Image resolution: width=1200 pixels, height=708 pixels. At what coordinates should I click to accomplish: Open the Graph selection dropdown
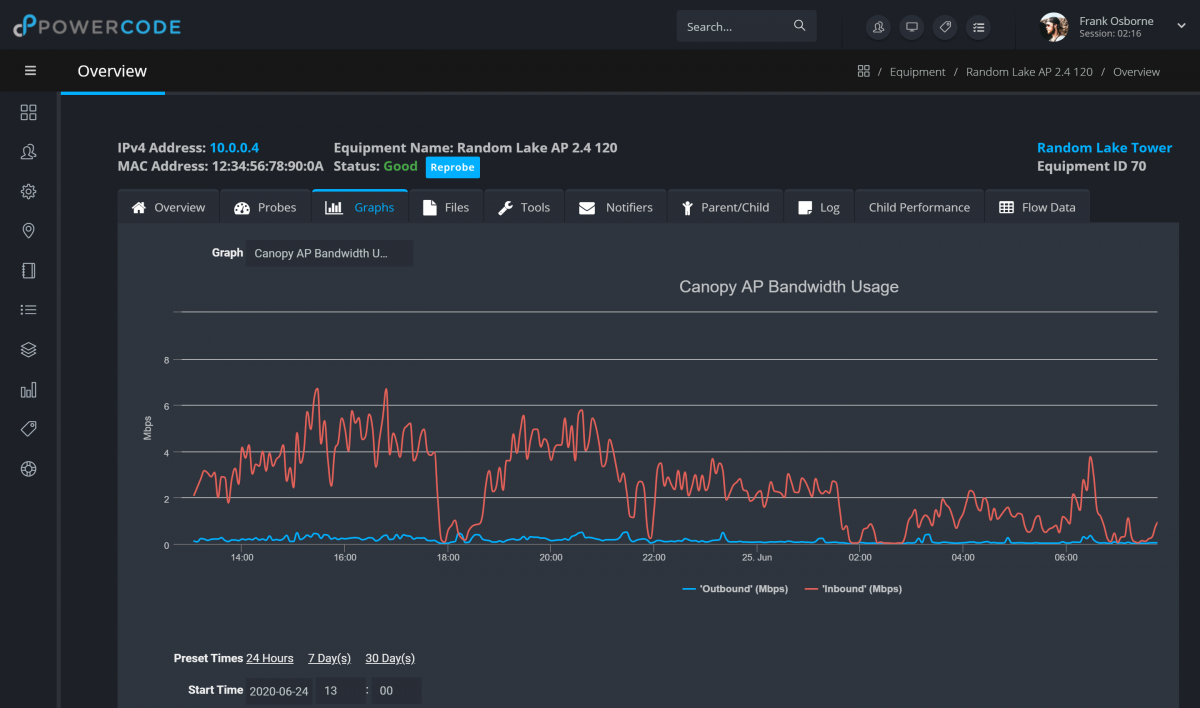click(329, 253)
